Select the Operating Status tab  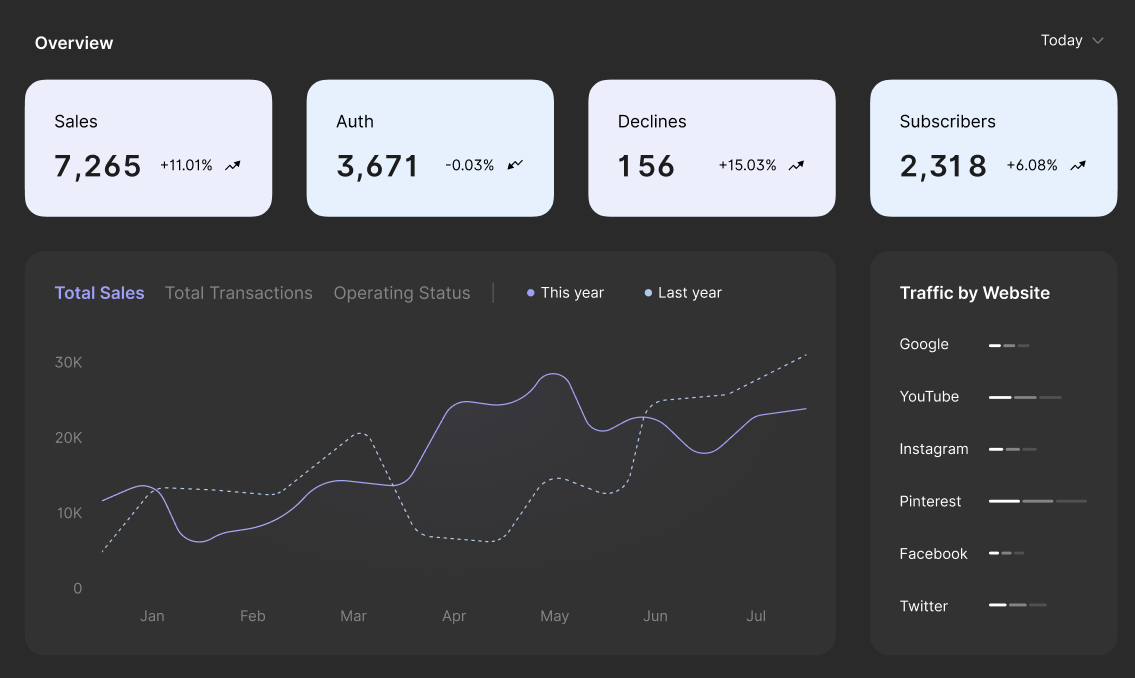401,293
